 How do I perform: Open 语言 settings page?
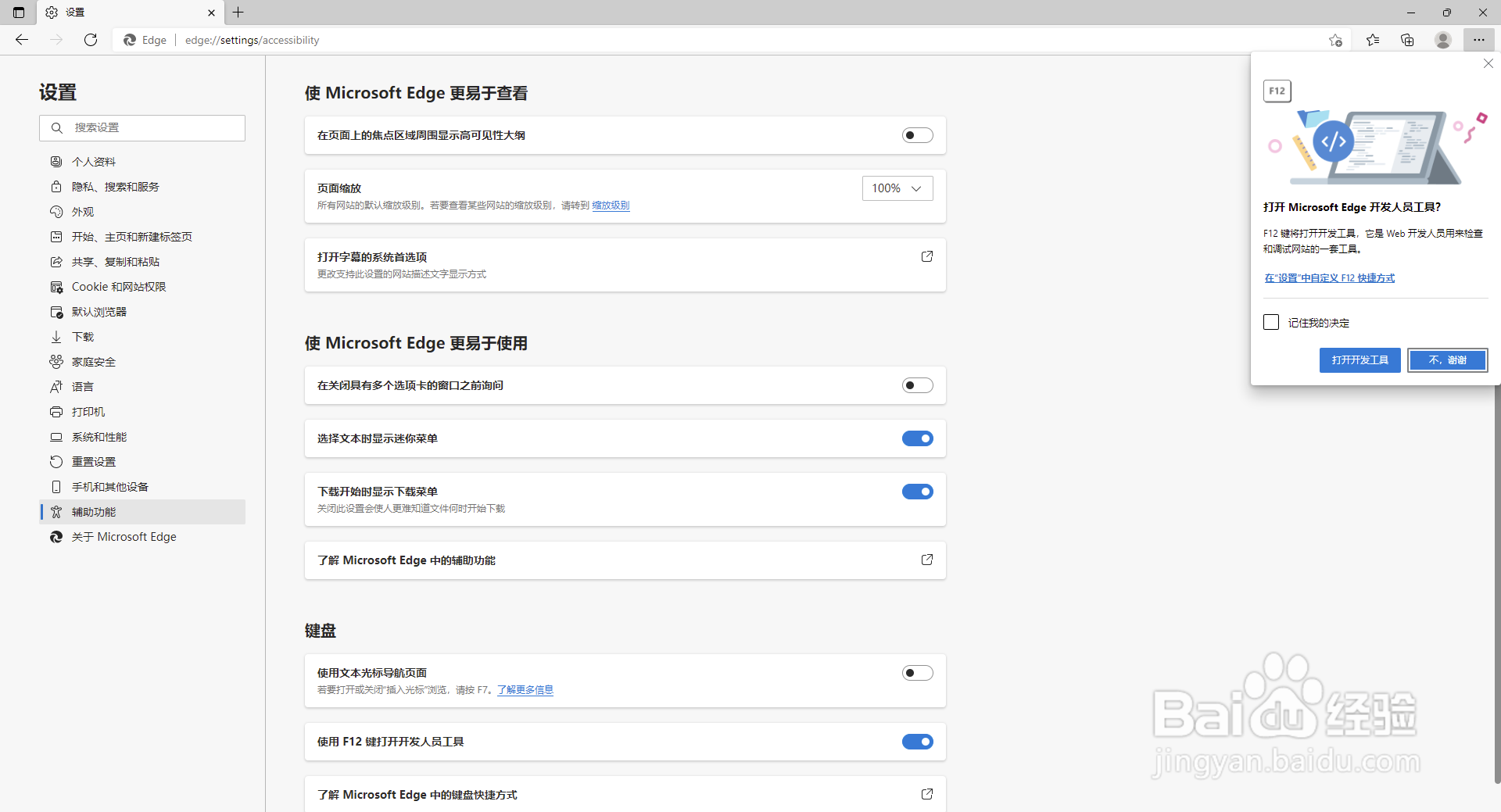[142, 387]
